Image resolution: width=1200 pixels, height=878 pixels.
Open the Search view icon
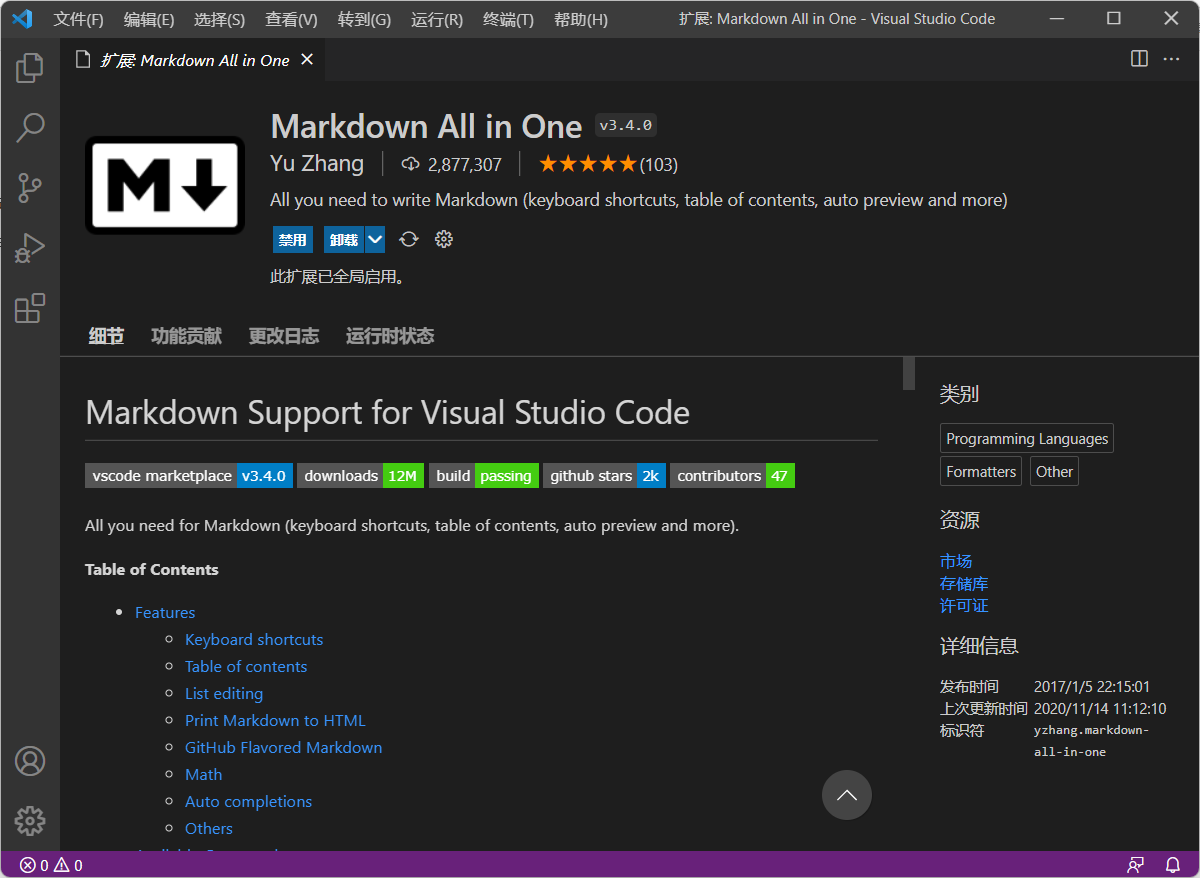click(x=29, y=127)
